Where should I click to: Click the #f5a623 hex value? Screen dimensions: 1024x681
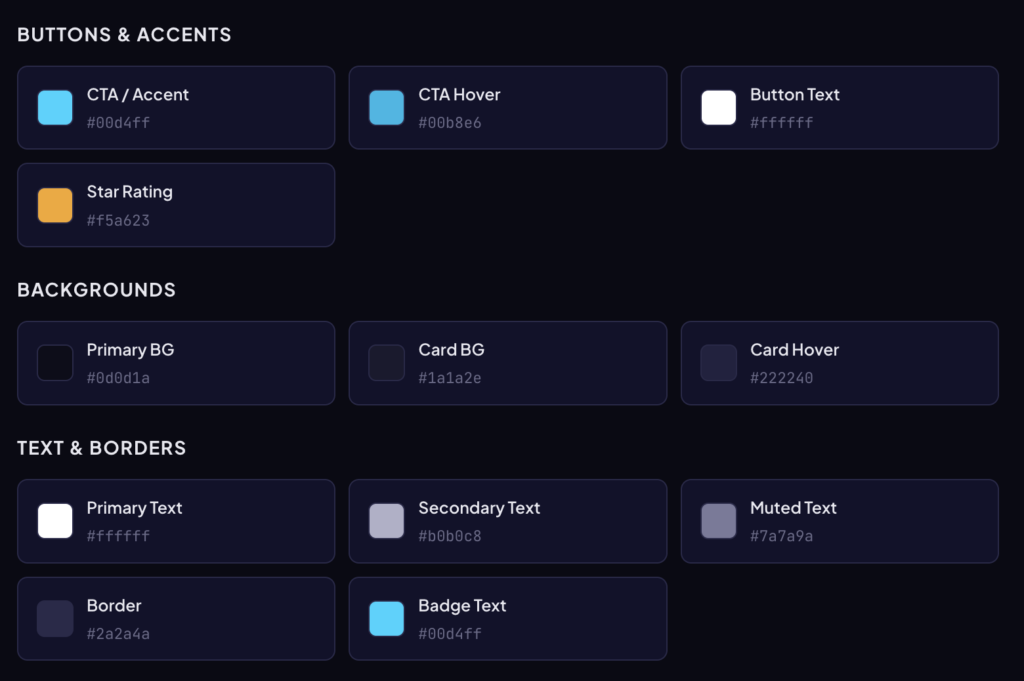coord(118,220)
